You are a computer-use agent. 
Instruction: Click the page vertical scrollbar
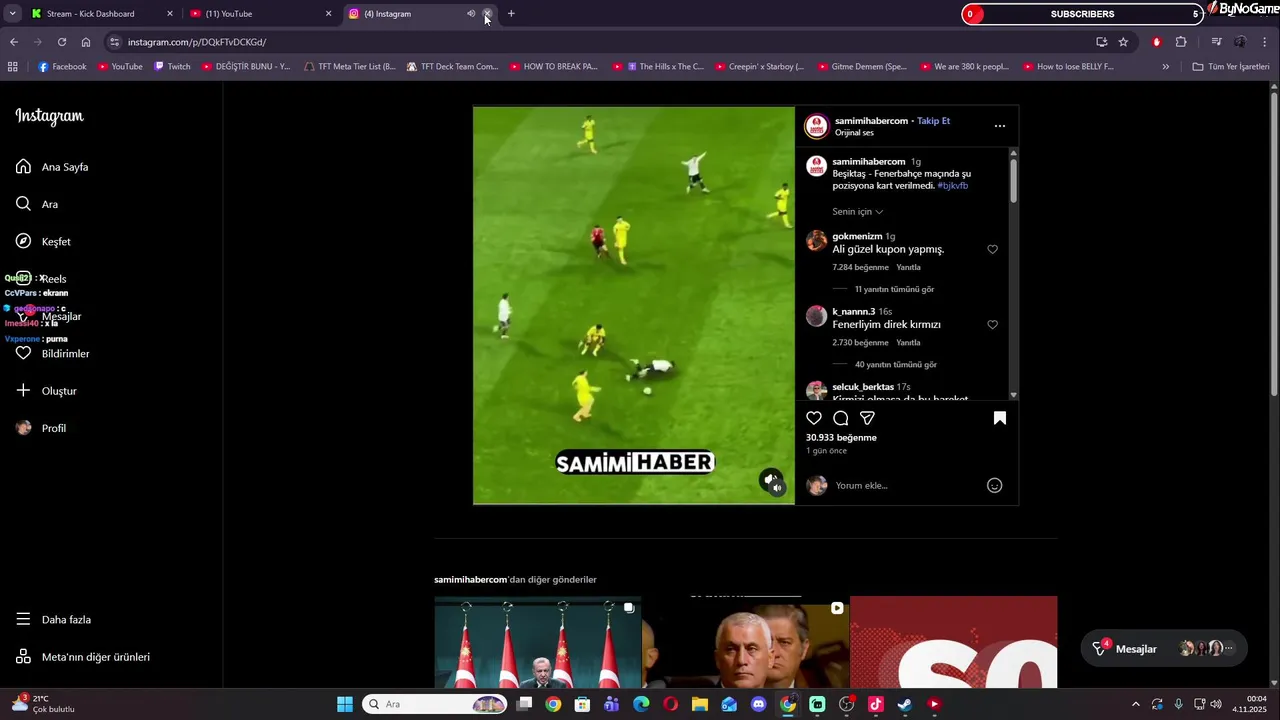[1274, 245]
